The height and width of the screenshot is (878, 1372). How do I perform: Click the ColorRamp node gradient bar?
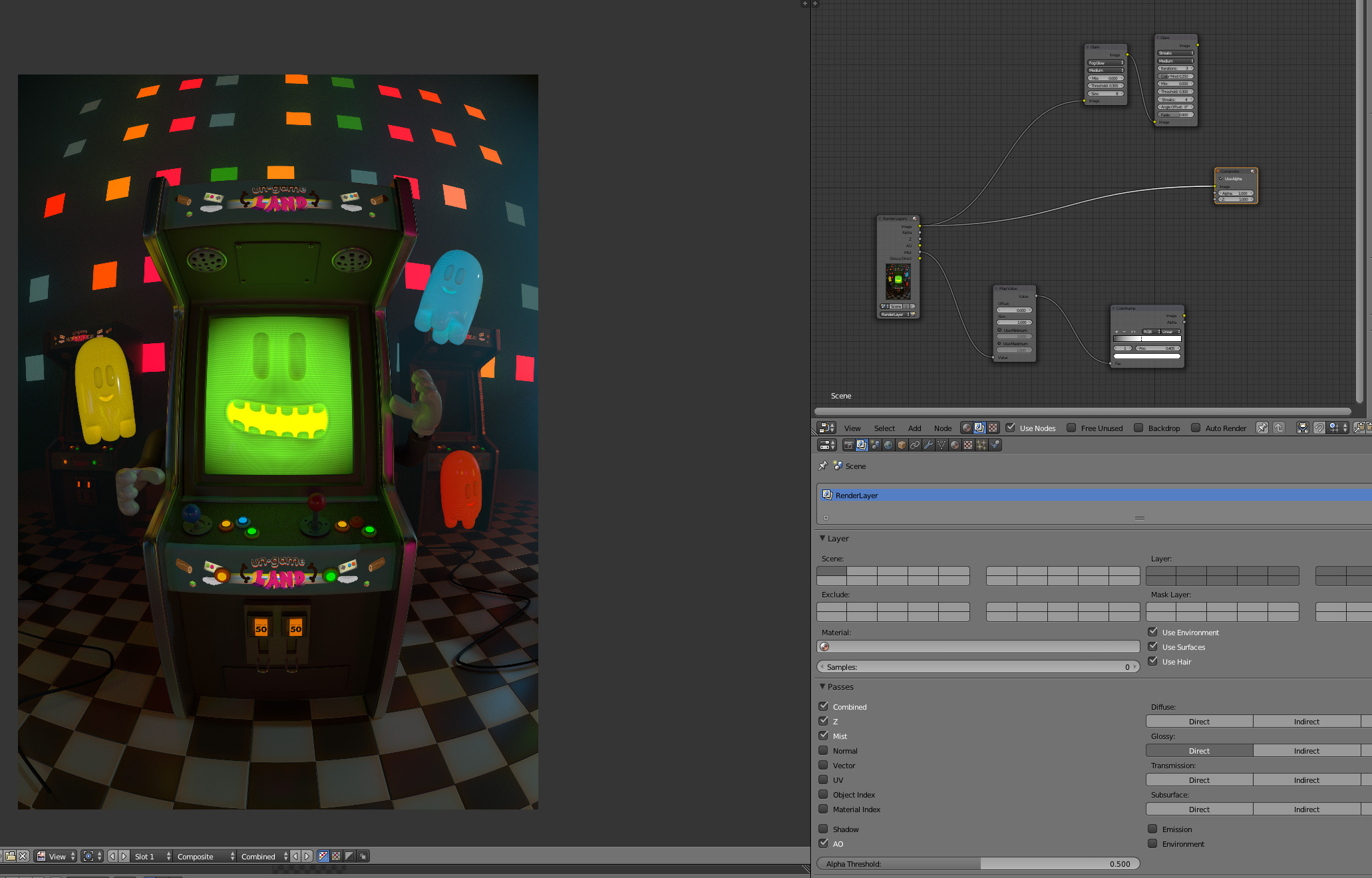1147,339
